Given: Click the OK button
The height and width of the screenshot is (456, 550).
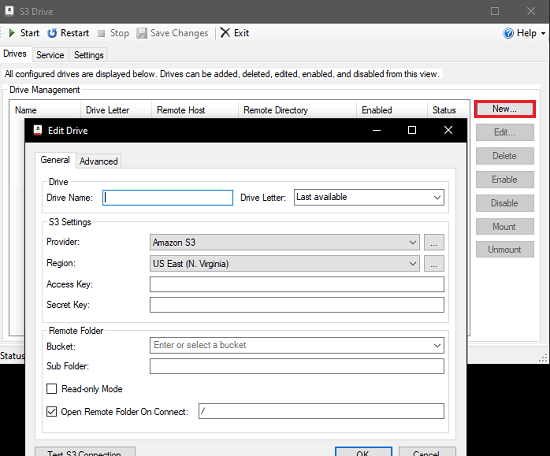Looking at the screenshot, I should [363, 452].
